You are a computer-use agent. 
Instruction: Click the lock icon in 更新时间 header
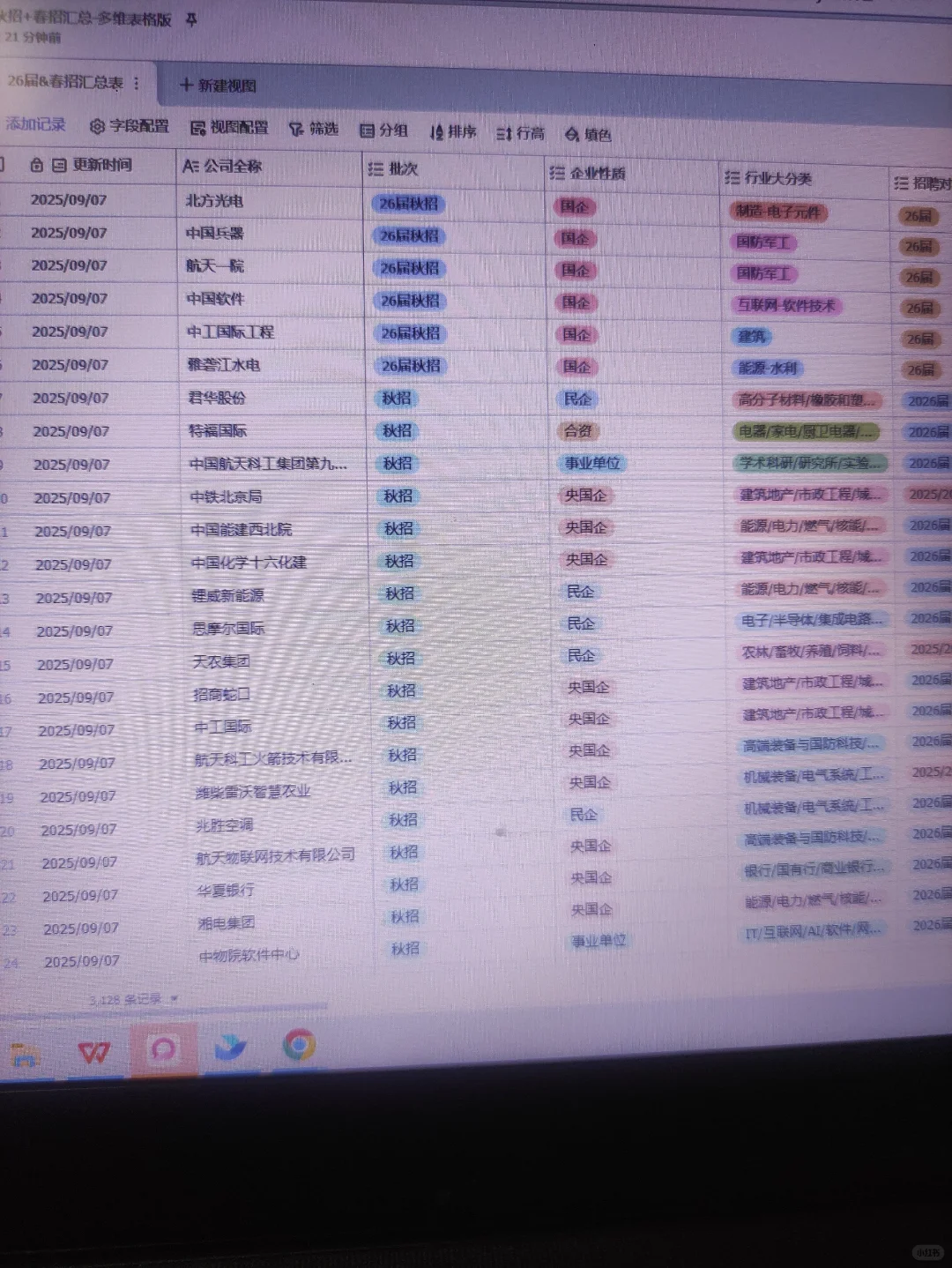(x=36, y=165)
